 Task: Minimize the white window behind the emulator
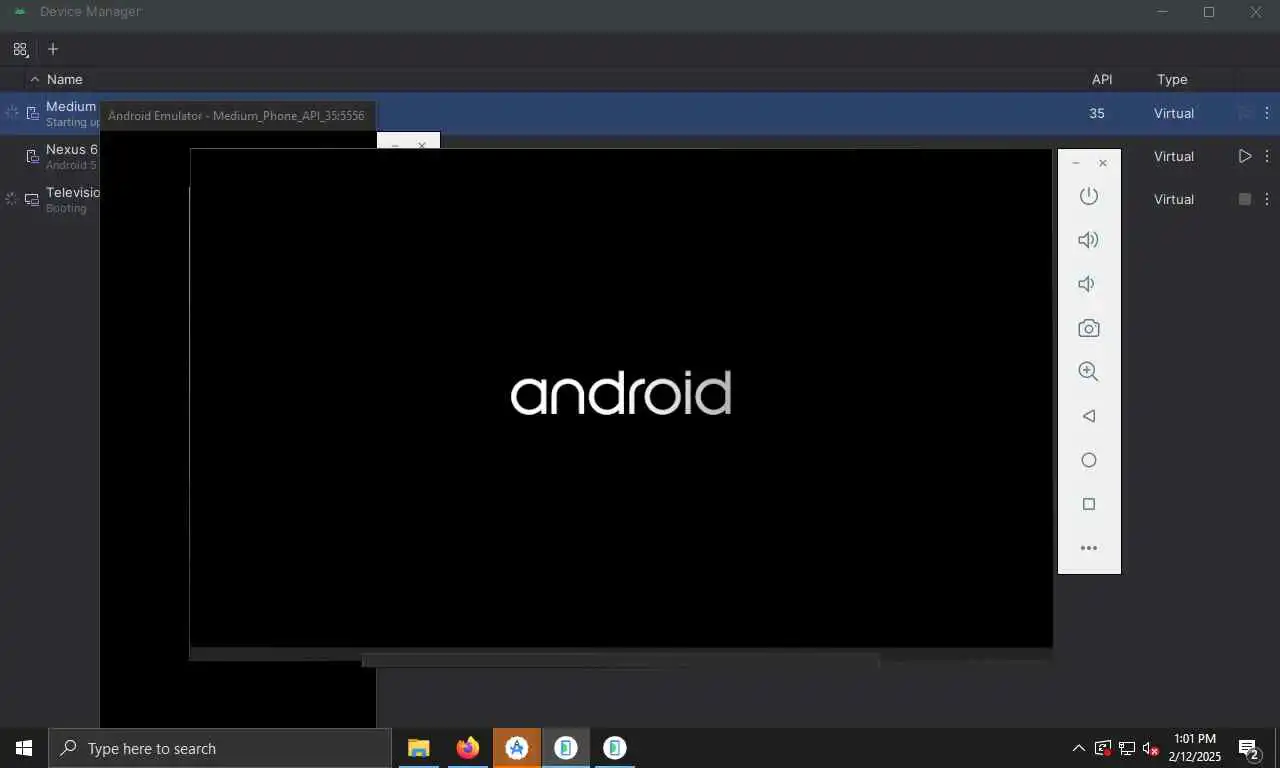(x=395, y=145)
